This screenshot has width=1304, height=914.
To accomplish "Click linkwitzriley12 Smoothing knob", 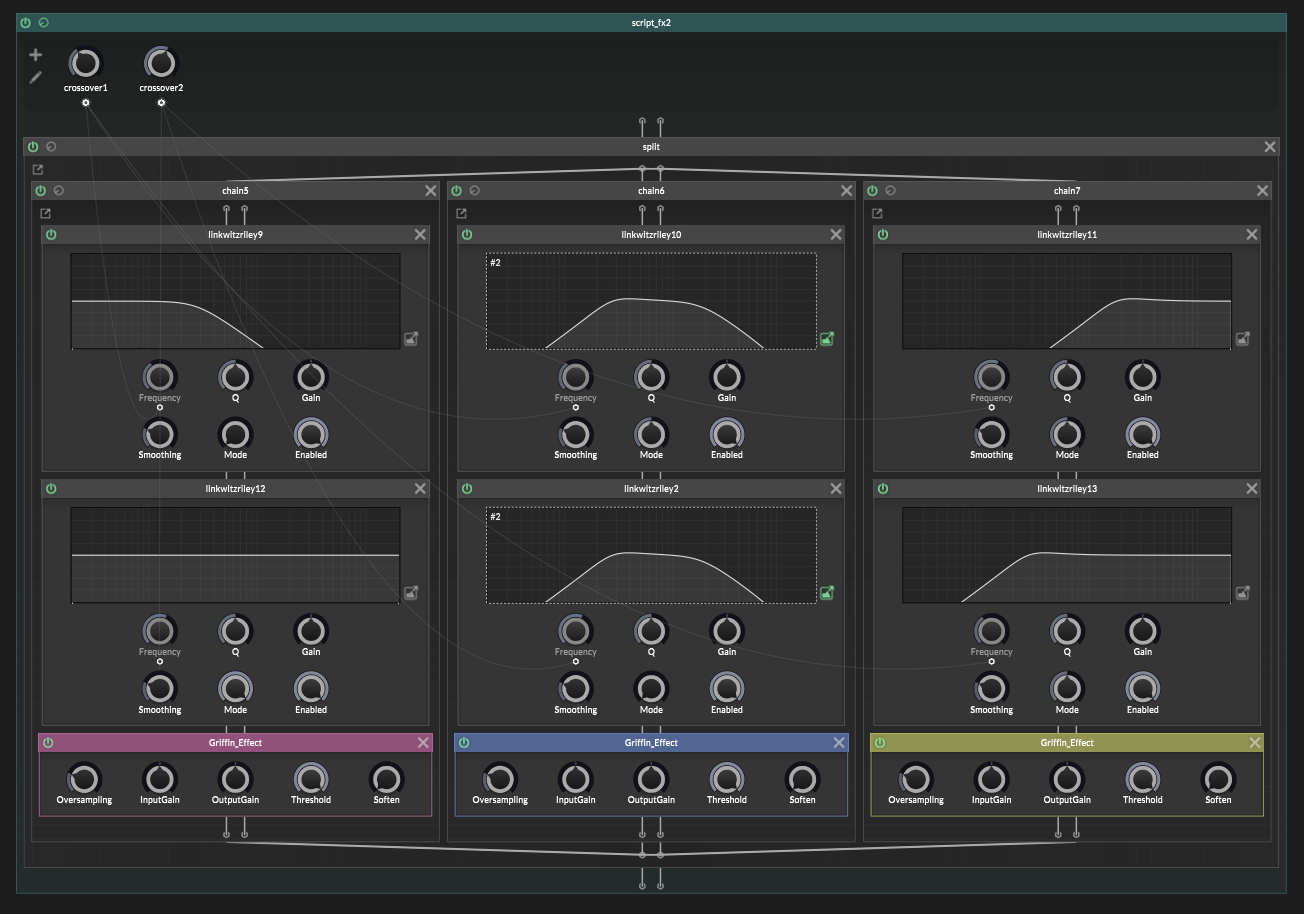I will (160, 688).
